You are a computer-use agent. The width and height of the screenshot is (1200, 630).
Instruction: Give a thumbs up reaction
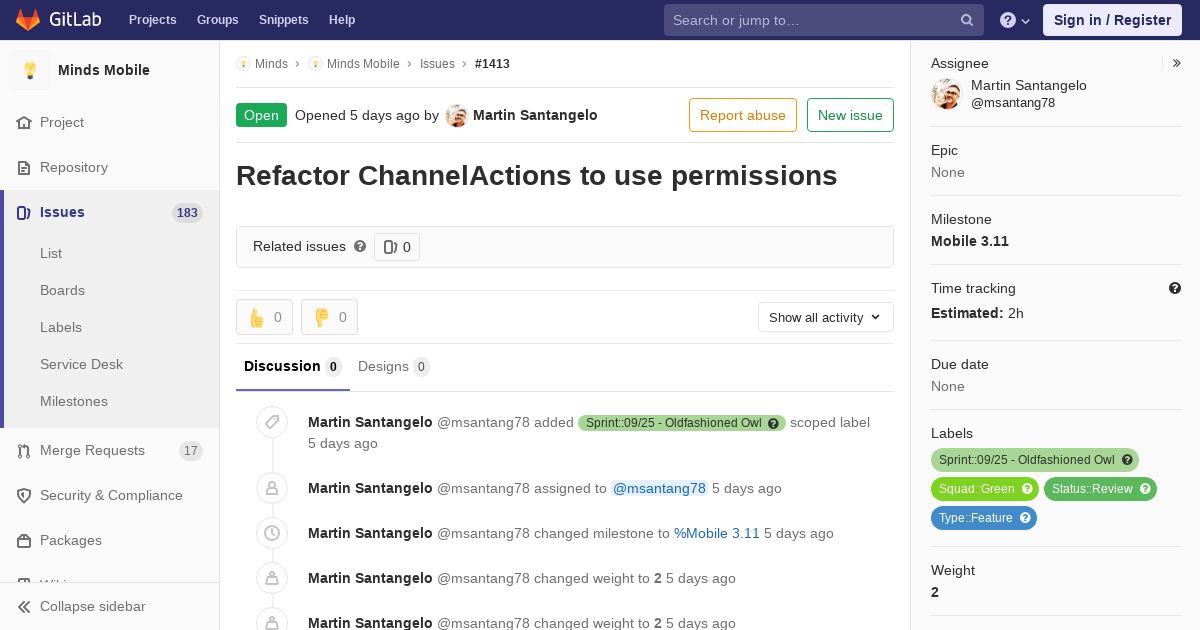[264, 317]
